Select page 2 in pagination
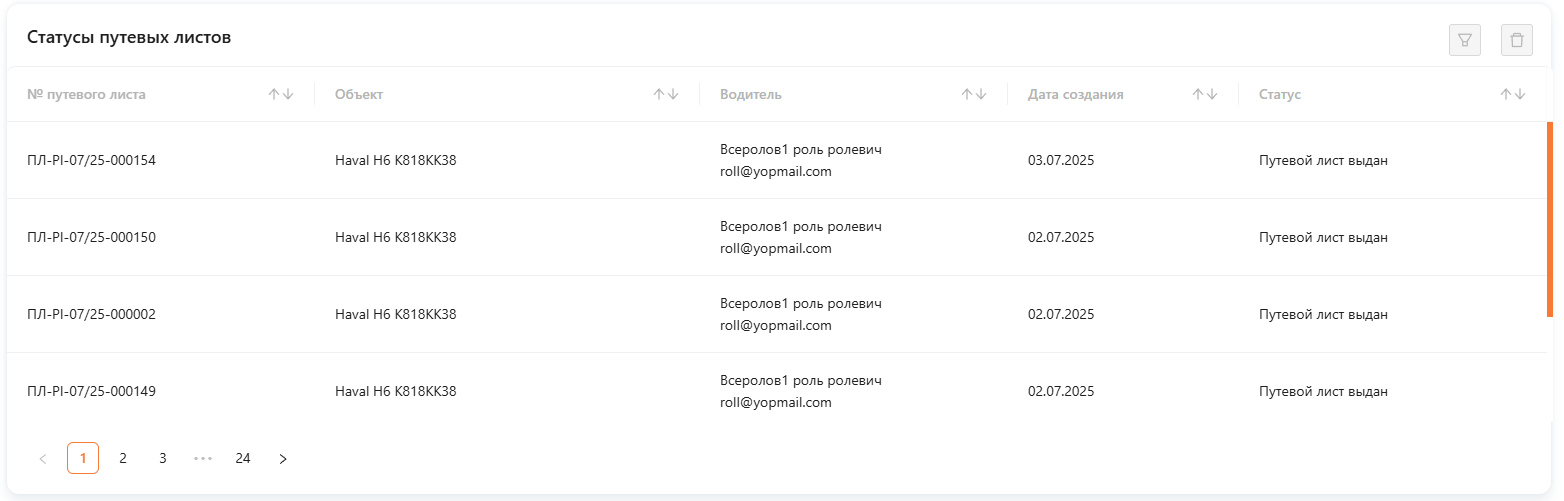 coord(123,458)
